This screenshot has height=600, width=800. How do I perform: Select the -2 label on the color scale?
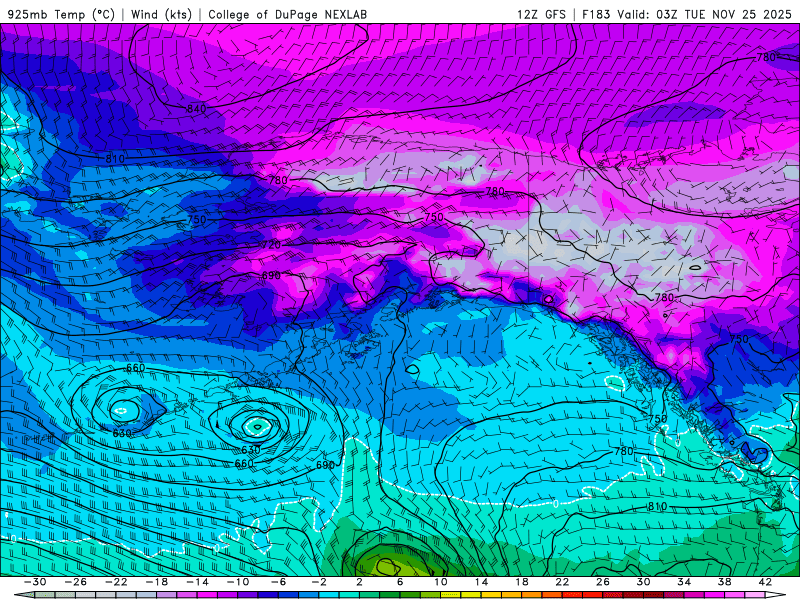click(x=319, y=582)
